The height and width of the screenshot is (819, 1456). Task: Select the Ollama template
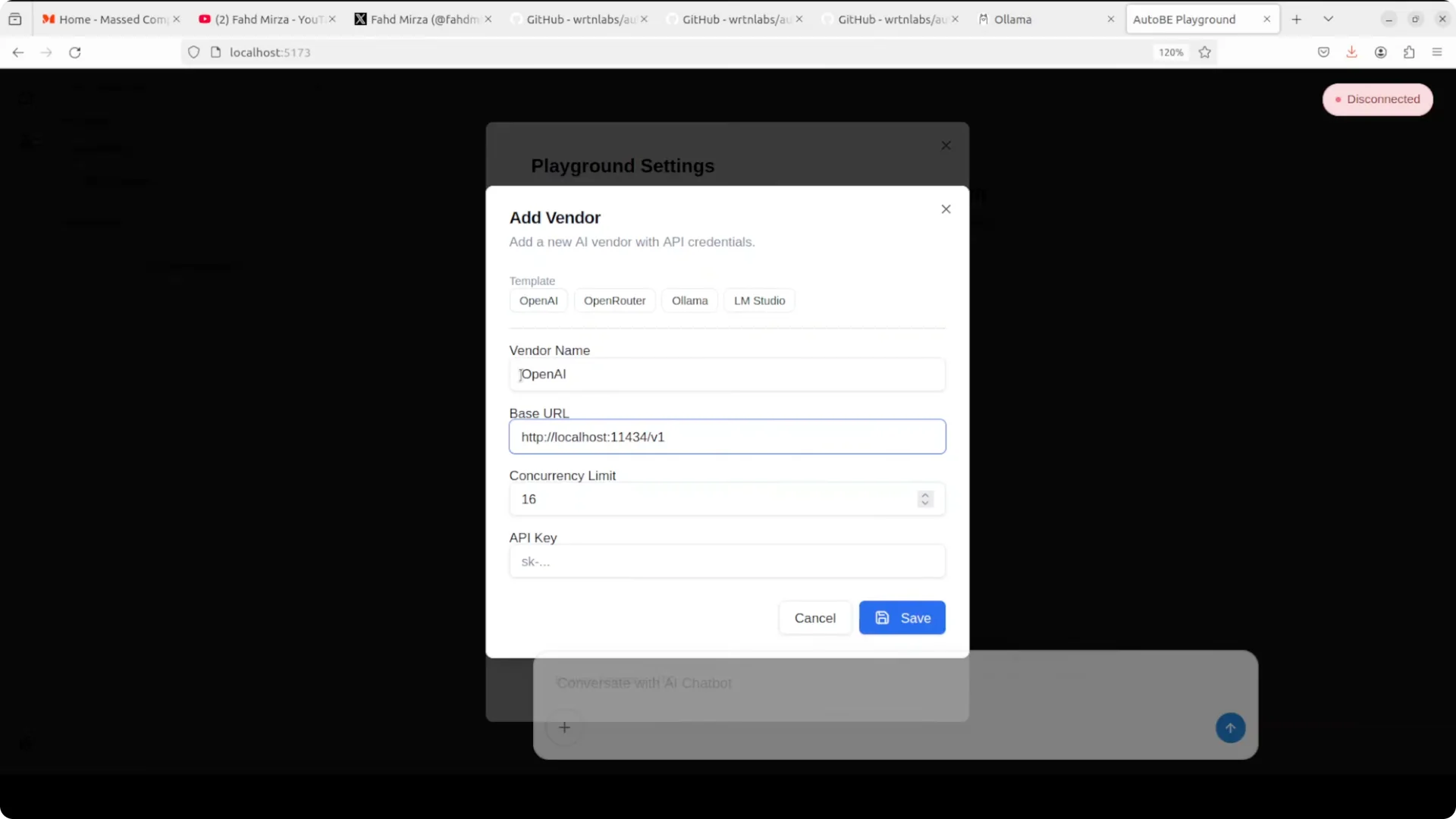[689, 300]
